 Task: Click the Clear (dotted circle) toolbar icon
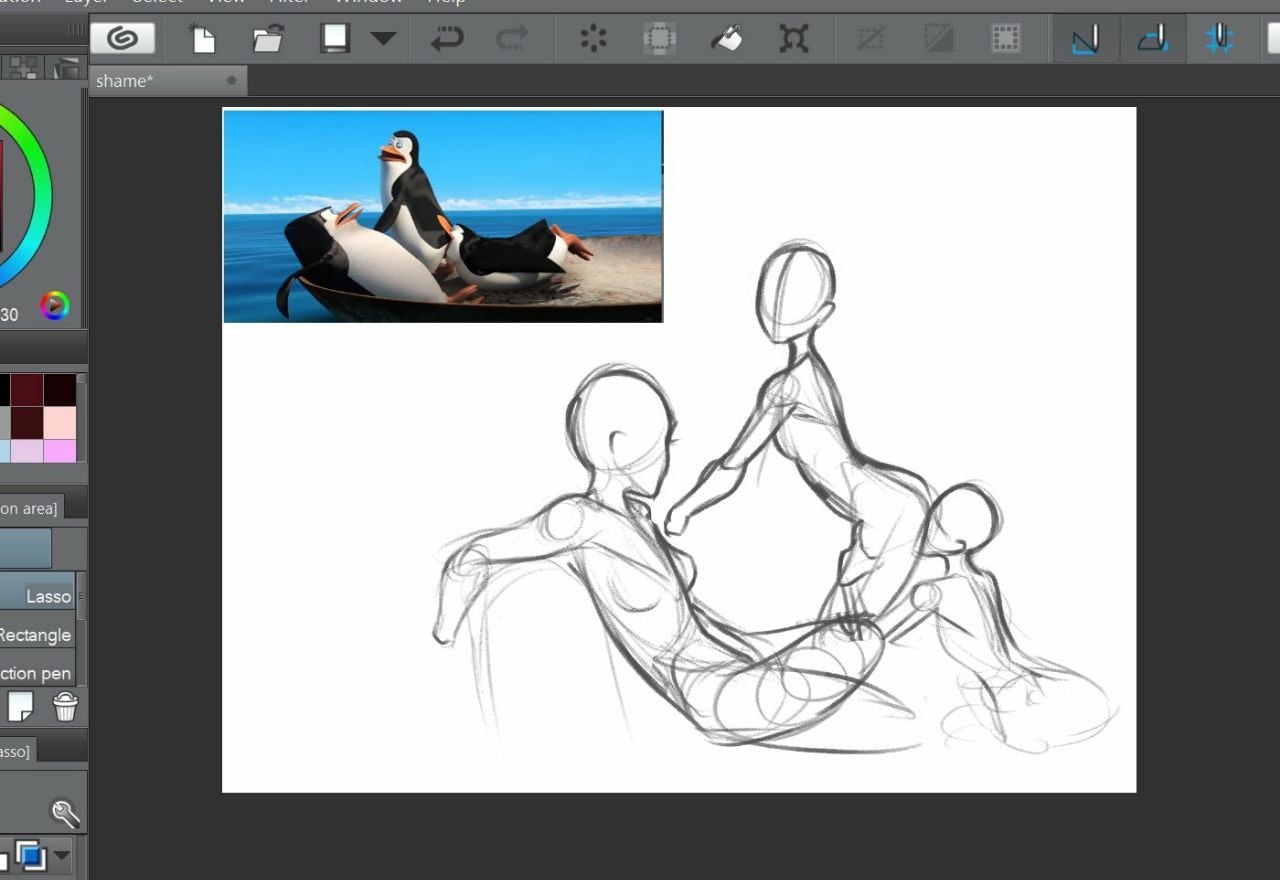[594, 39]
